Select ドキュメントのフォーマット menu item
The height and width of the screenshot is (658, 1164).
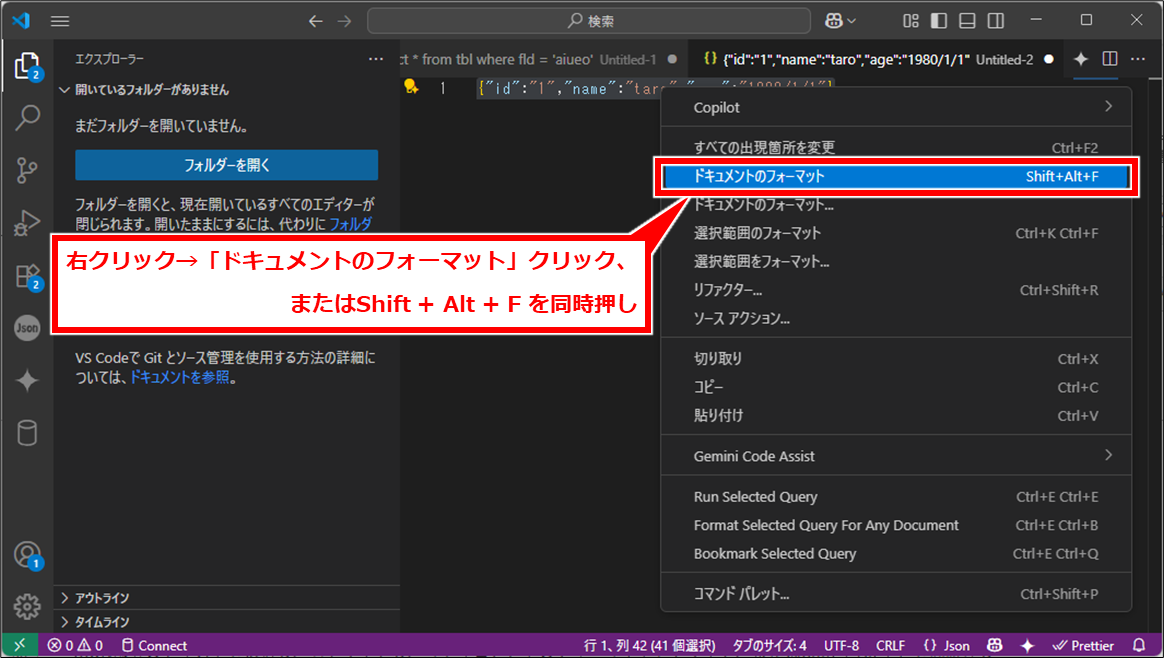[x=896, y=177]
